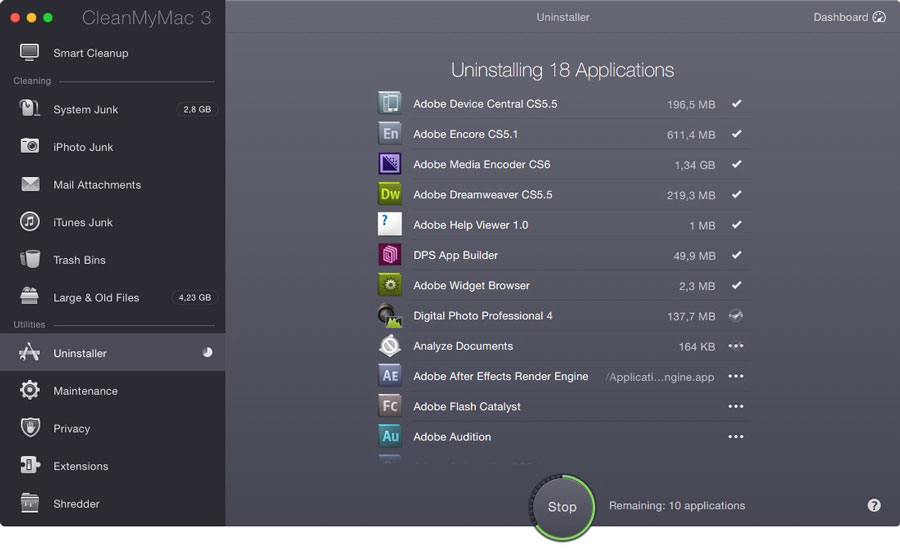Click the DPS App Builder icon
This screenshot has width=900, height=553.
(x=390, y=254)
